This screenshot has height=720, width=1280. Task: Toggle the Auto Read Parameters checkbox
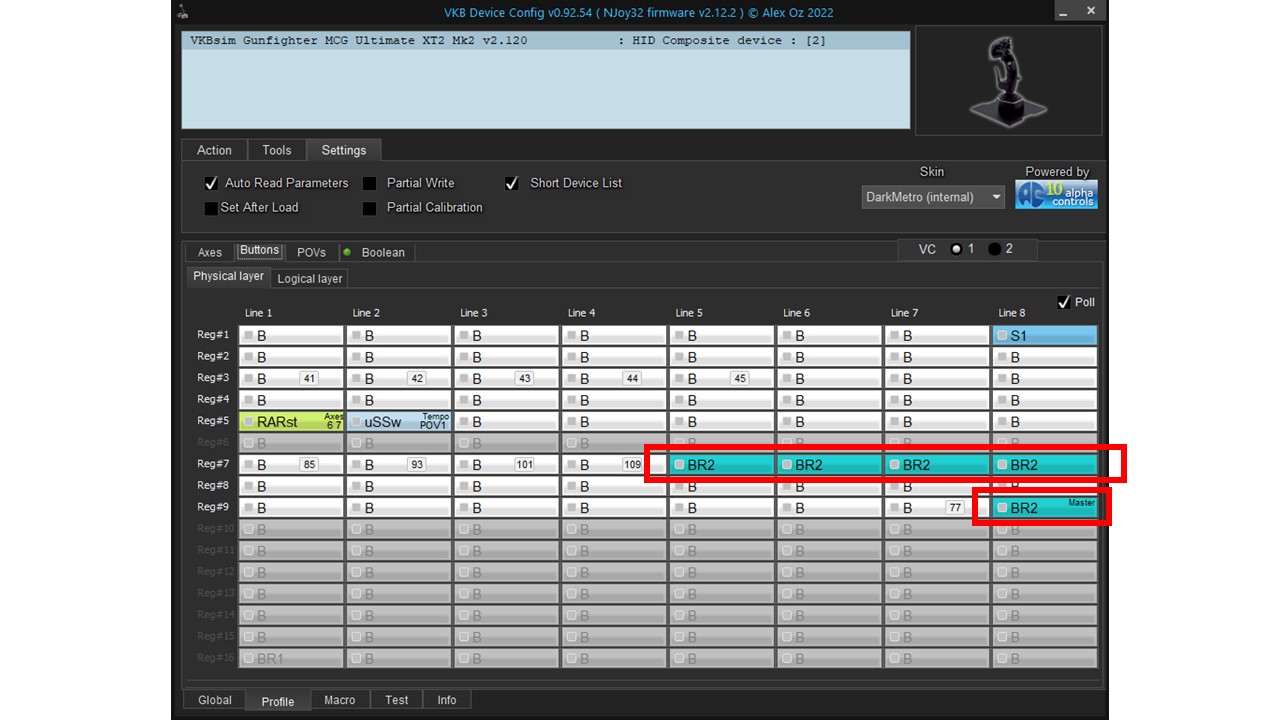[211, 183]
